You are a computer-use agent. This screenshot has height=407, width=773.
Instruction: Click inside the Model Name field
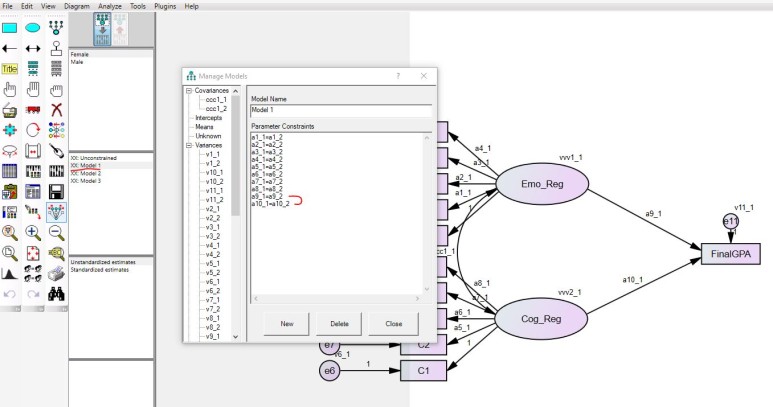click(341, 110)
